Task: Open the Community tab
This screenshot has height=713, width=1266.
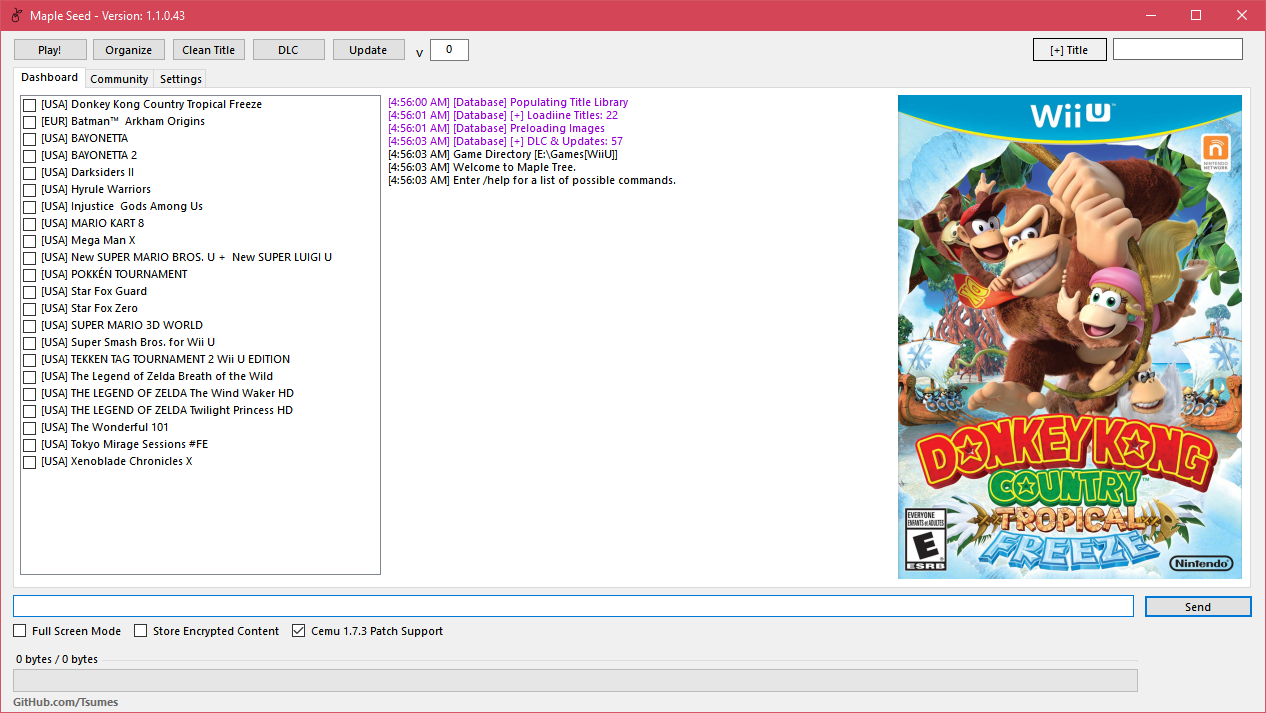Action: 119,79
